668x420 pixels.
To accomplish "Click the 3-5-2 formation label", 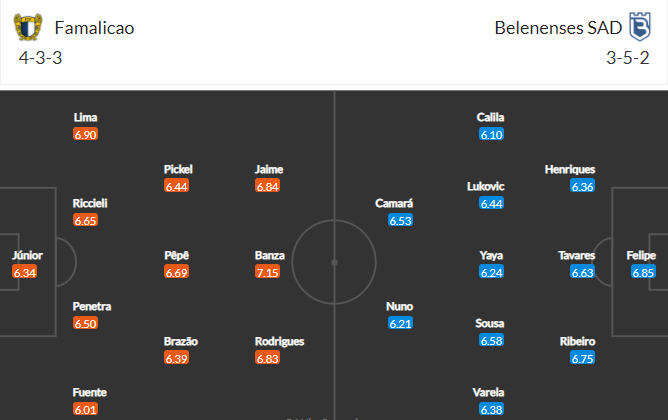I will coord(628,58).
